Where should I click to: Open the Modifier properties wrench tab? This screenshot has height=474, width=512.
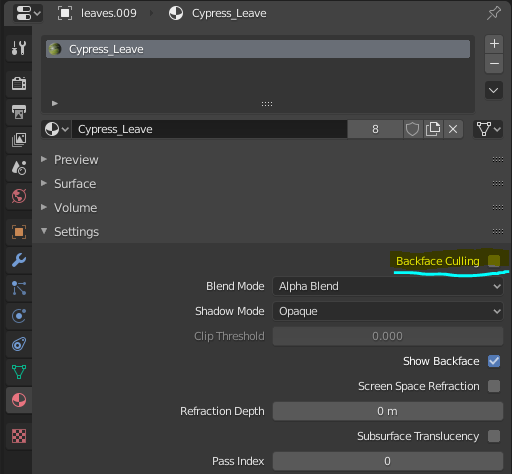pos(19,260)
